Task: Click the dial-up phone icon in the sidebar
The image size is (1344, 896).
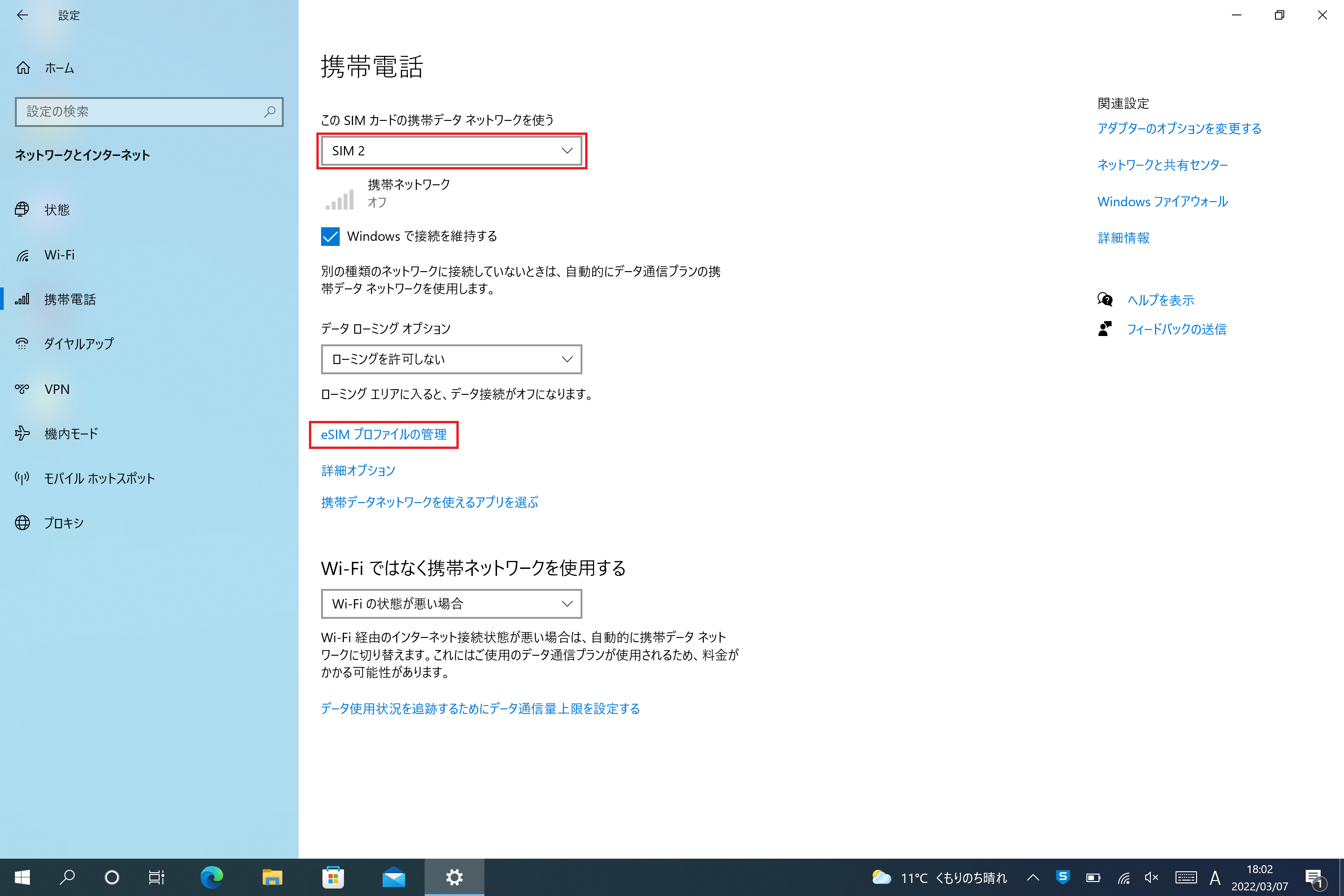Action: click(x=22, y=344)
